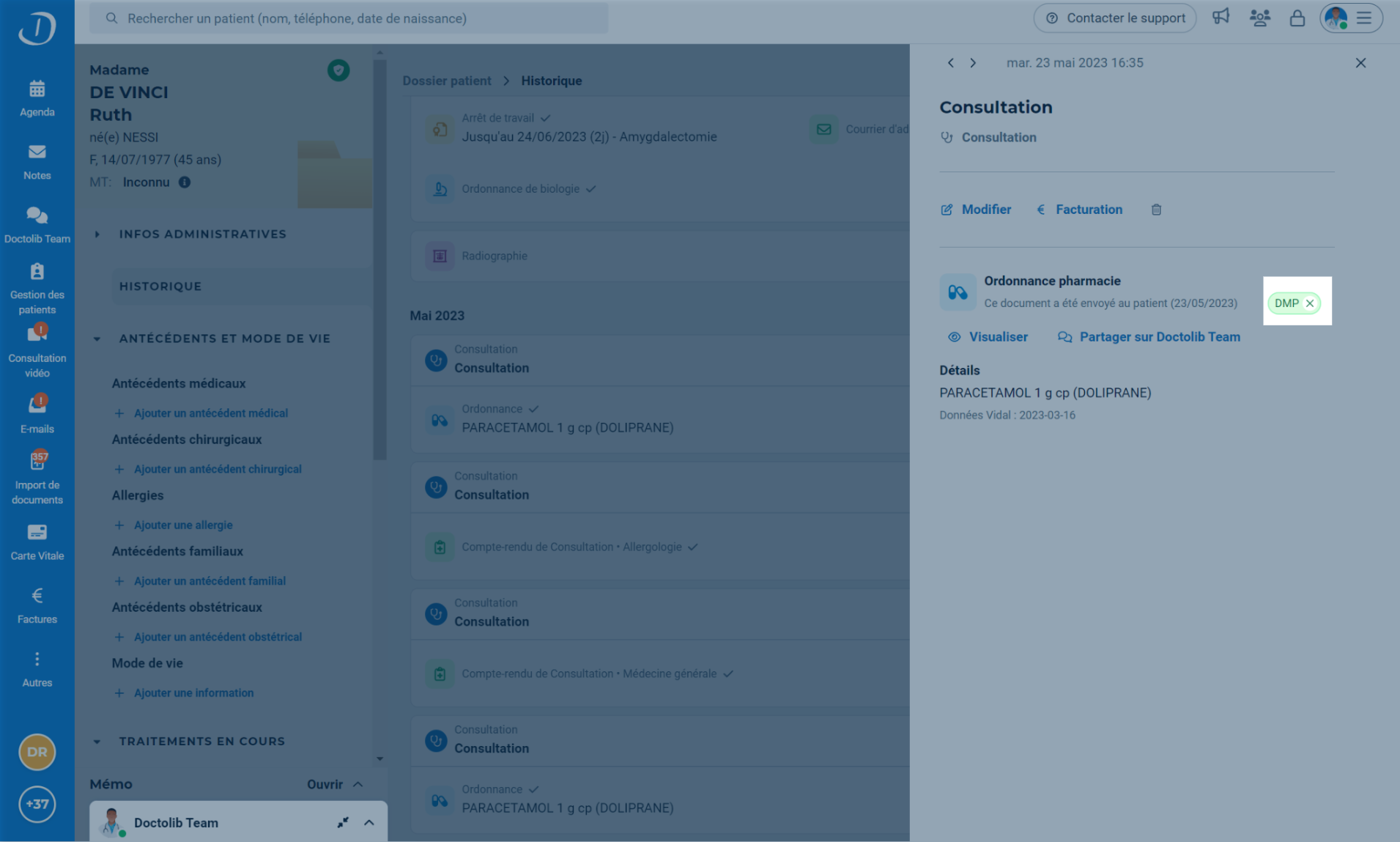The height and width of the screenshot is (842, 1400).
Task: Click the Factures euro icon
Action: 37,596
